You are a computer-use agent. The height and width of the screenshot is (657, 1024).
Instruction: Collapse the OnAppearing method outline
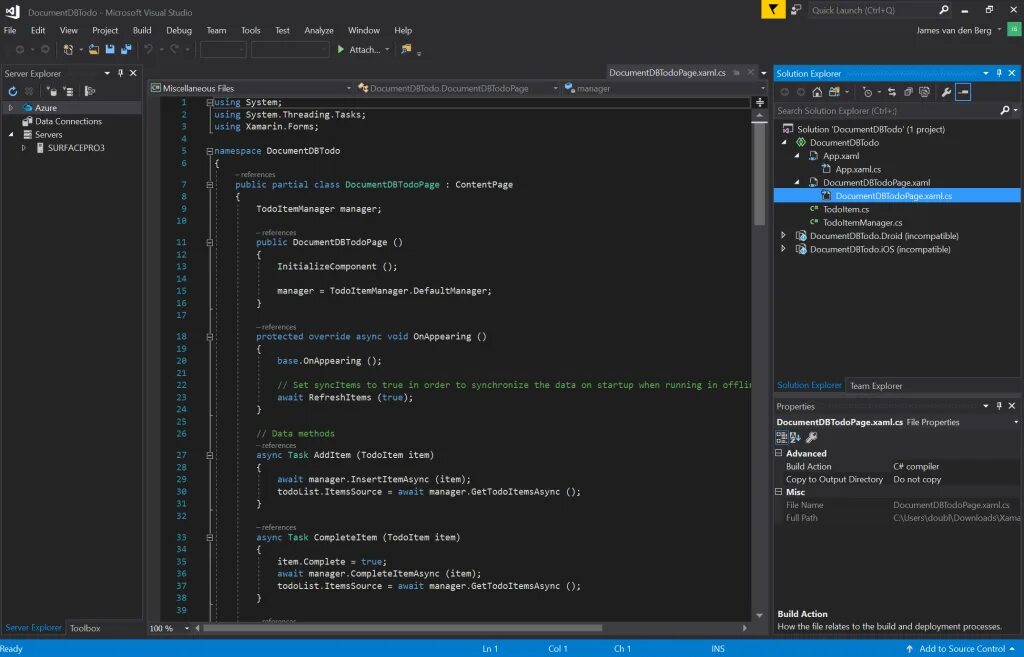[210, 337]
